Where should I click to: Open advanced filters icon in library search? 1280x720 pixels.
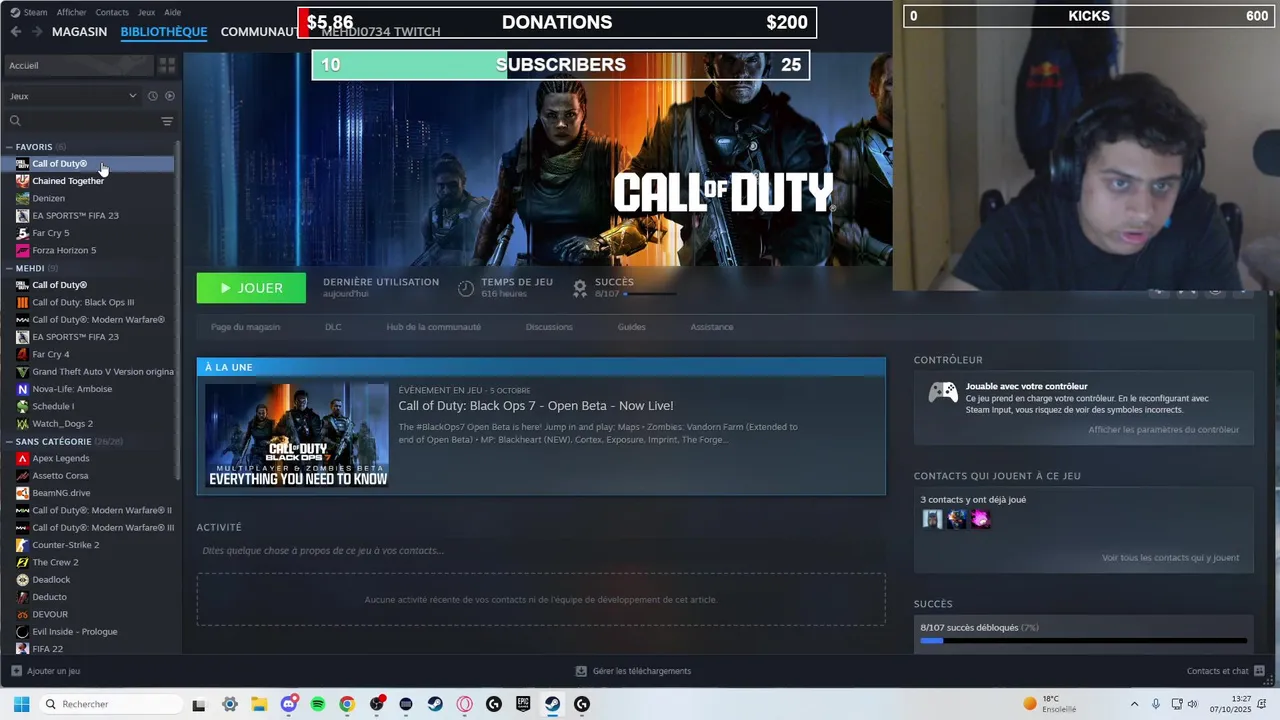pos(167,121)
